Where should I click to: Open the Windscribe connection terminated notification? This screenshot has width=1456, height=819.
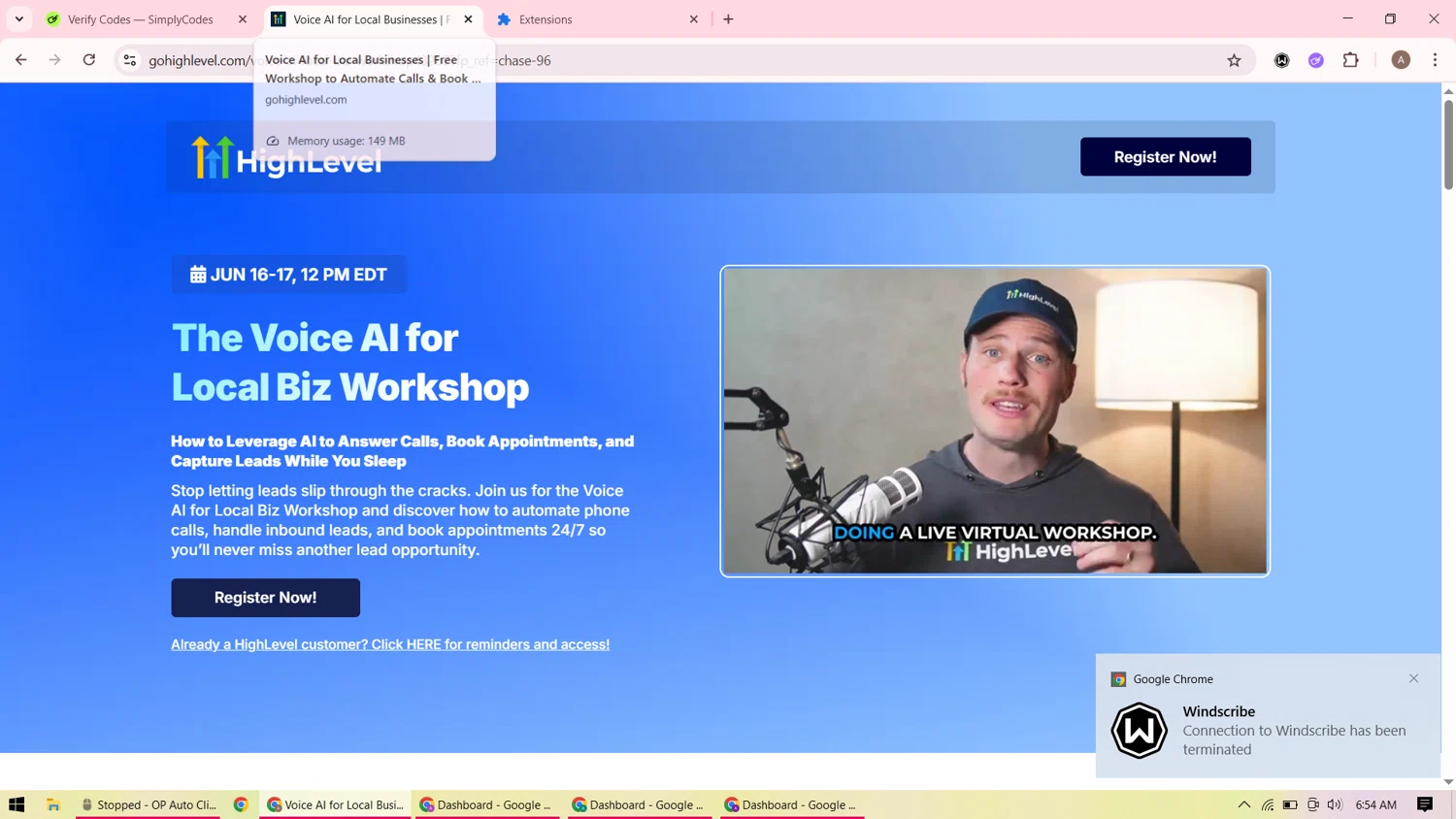click(x=1268, y=715)
